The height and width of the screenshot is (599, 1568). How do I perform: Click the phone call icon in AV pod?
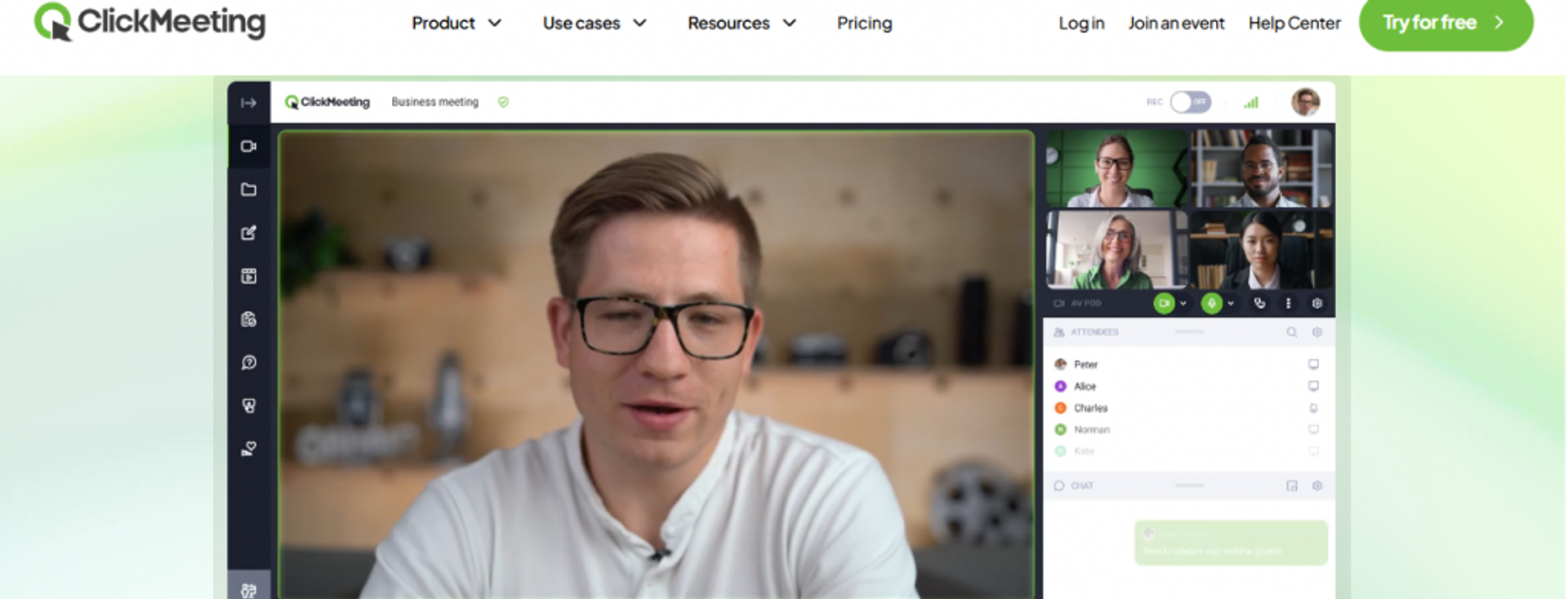[1259, 303]
